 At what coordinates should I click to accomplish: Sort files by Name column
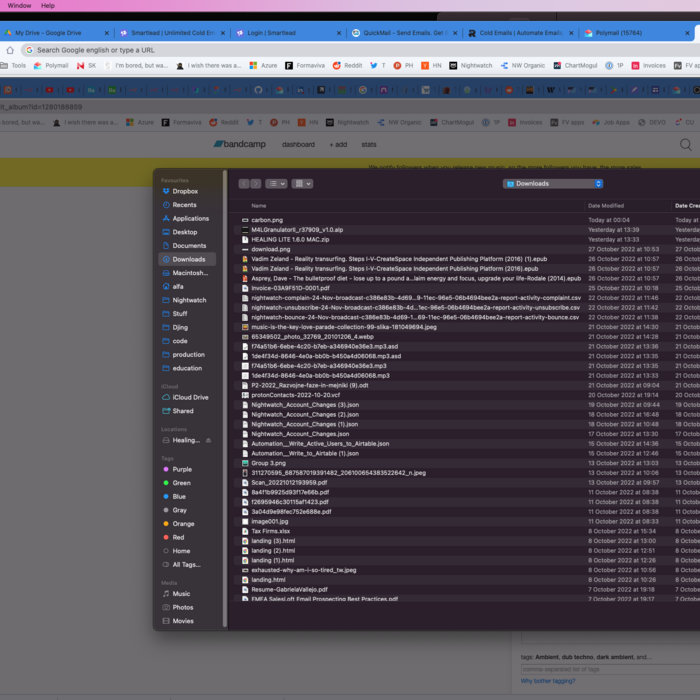258,206
